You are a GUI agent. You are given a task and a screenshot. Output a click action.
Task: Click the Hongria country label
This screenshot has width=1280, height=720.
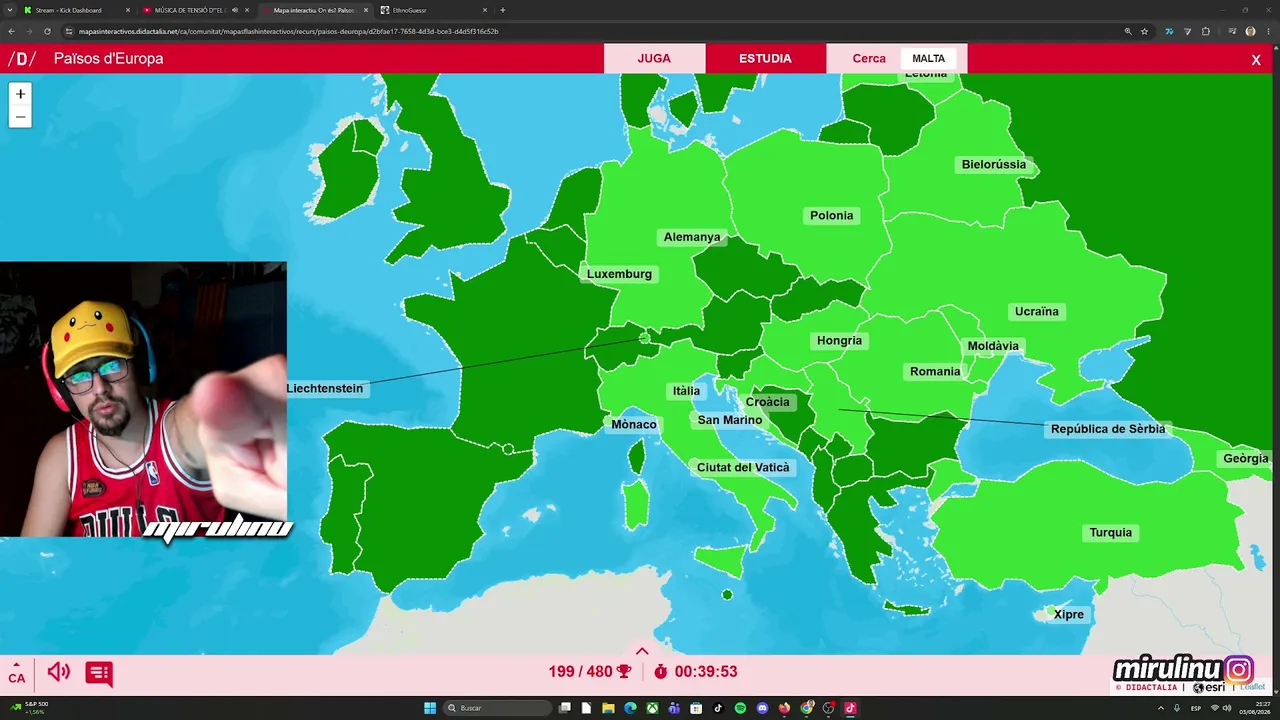click(839, 341)
